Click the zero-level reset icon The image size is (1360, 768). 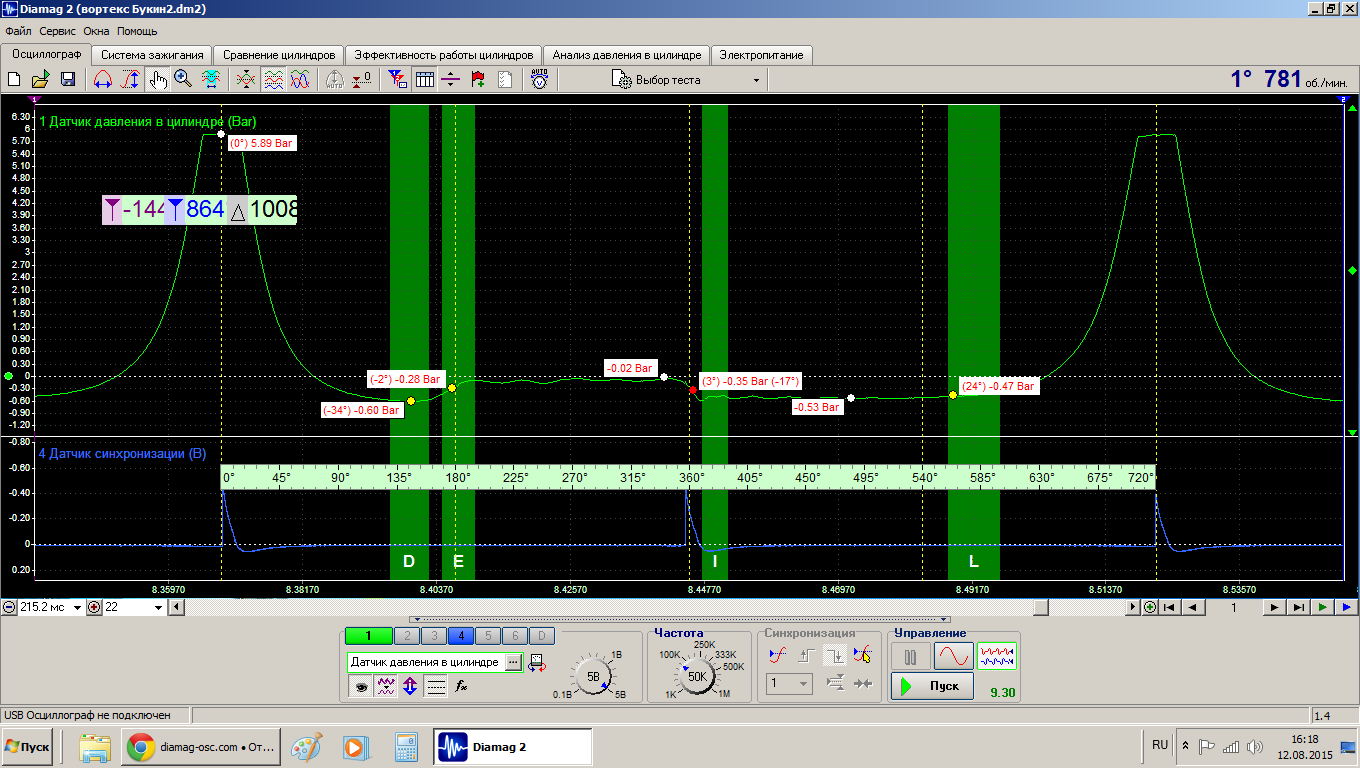pos(362,79)
